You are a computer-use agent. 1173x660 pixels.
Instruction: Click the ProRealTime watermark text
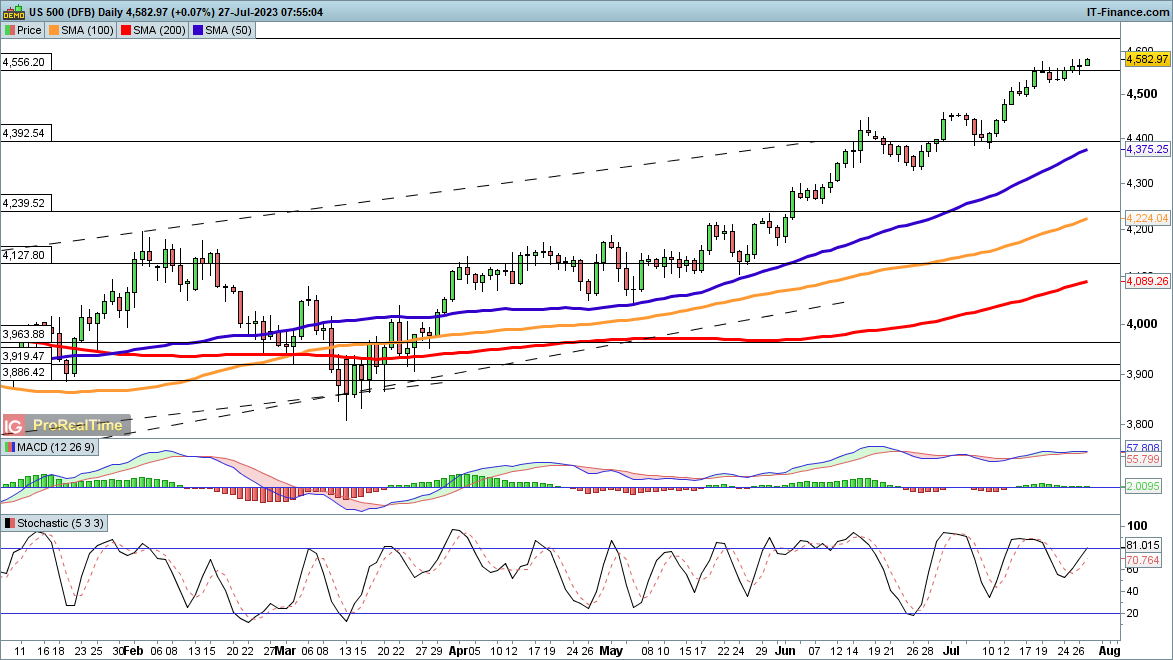click(x=78, y=426)
